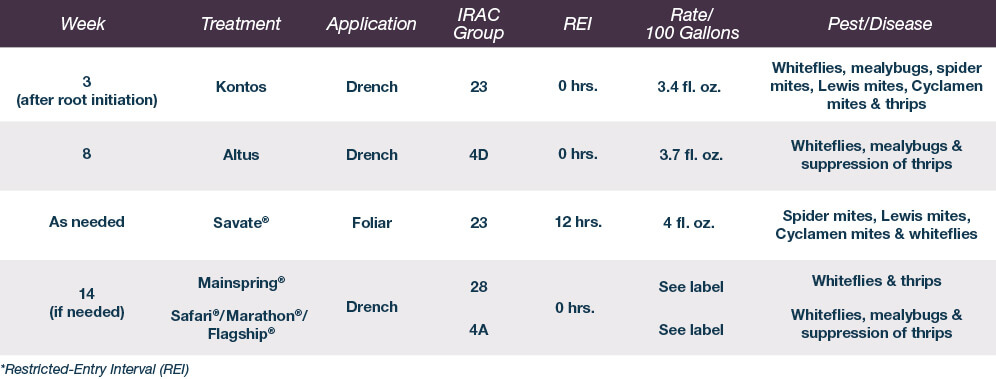Click the Restricted-Entry Interval footnote
Image resolution: width=996 pixels, height=379 pixels.
tap(95, 369)
